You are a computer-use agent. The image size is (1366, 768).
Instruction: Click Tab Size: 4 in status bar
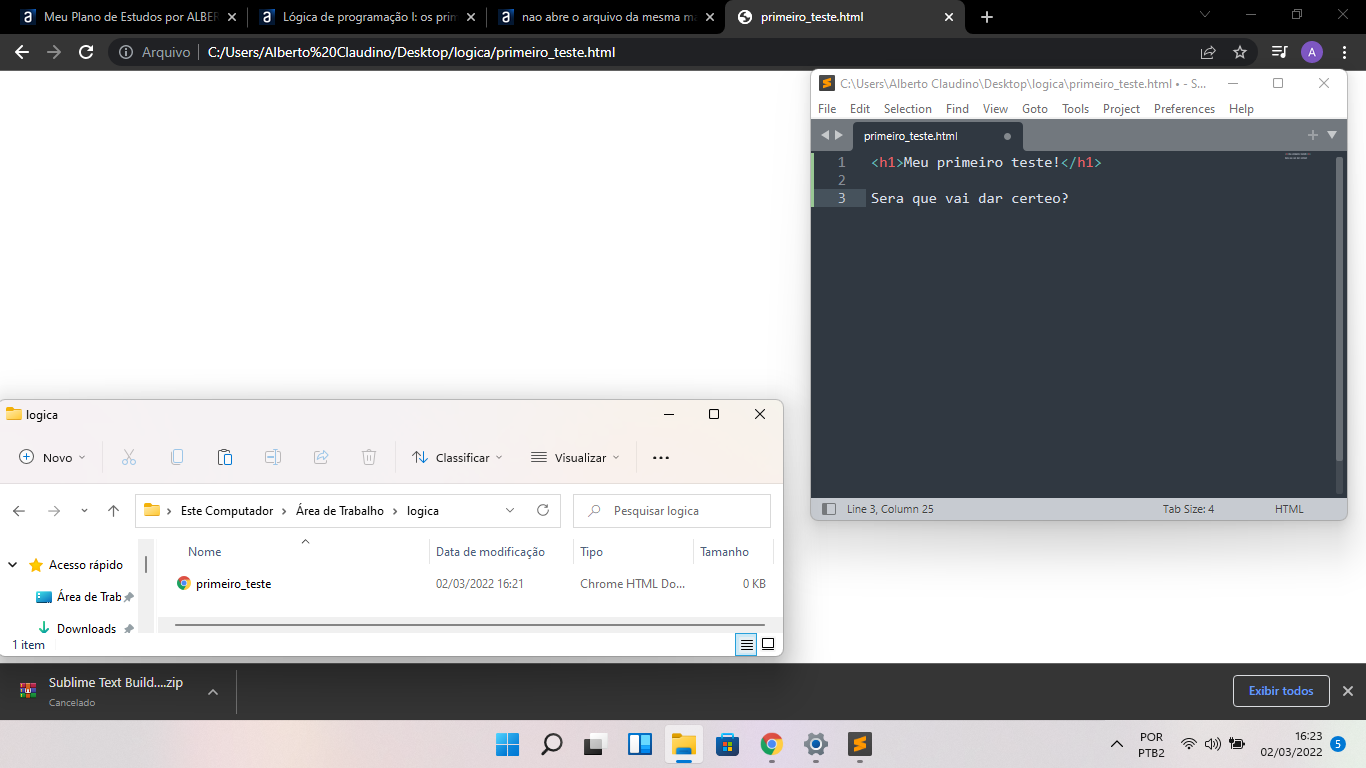1188,509
